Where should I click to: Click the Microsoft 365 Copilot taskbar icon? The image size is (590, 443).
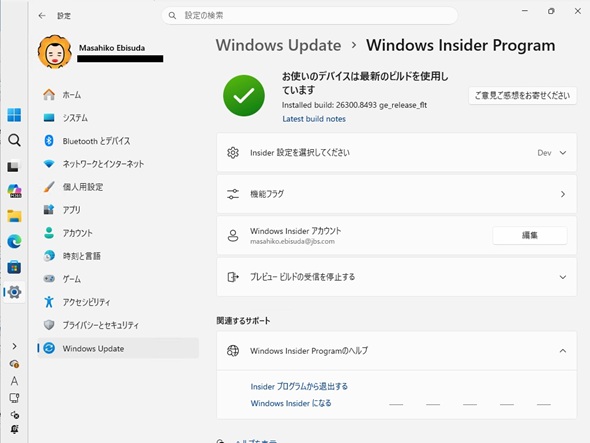tap(14, 191)
